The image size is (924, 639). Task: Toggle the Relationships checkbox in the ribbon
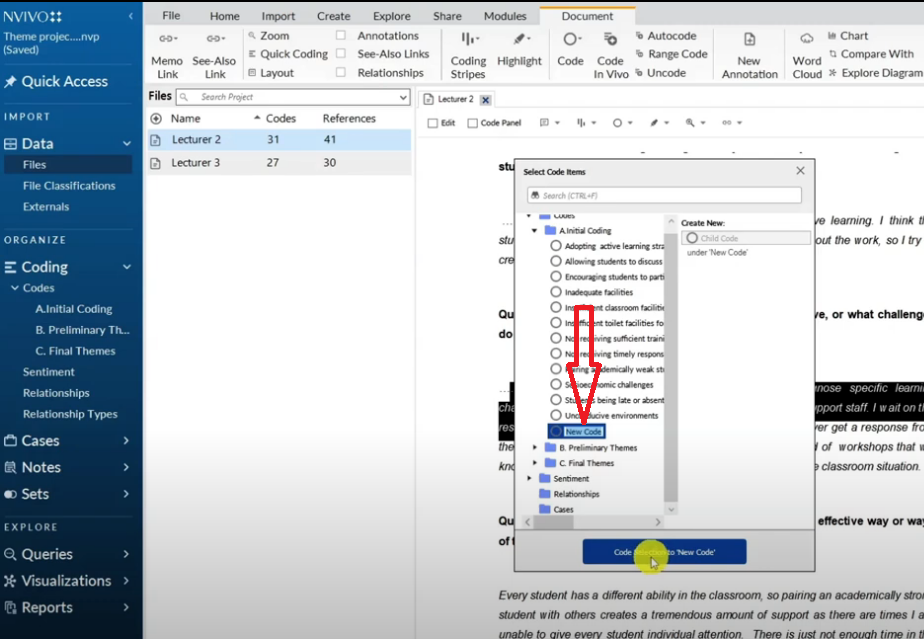point(341,73)
